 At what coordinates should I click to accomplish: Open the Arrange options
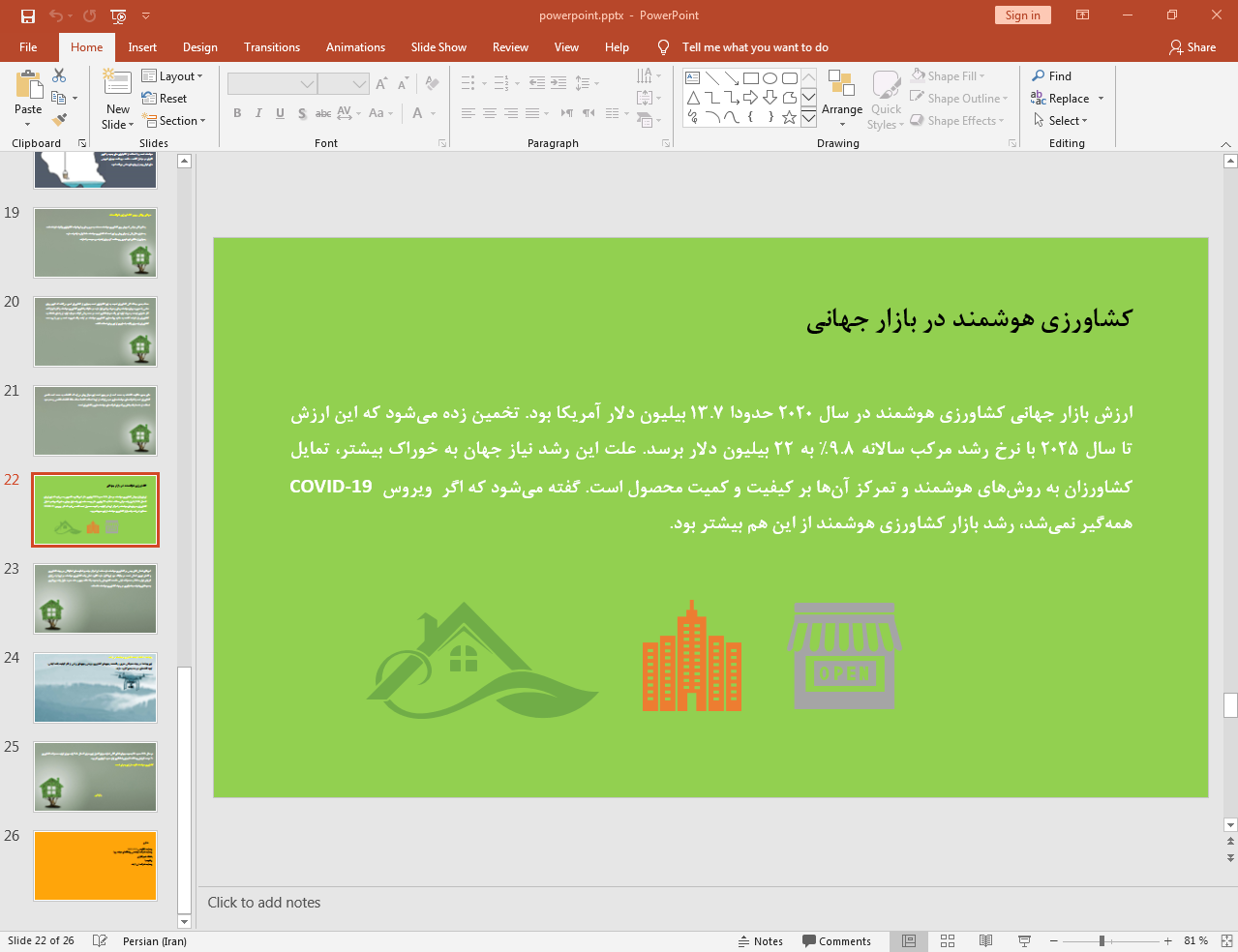pyautogui.click(x=842, y=99)
